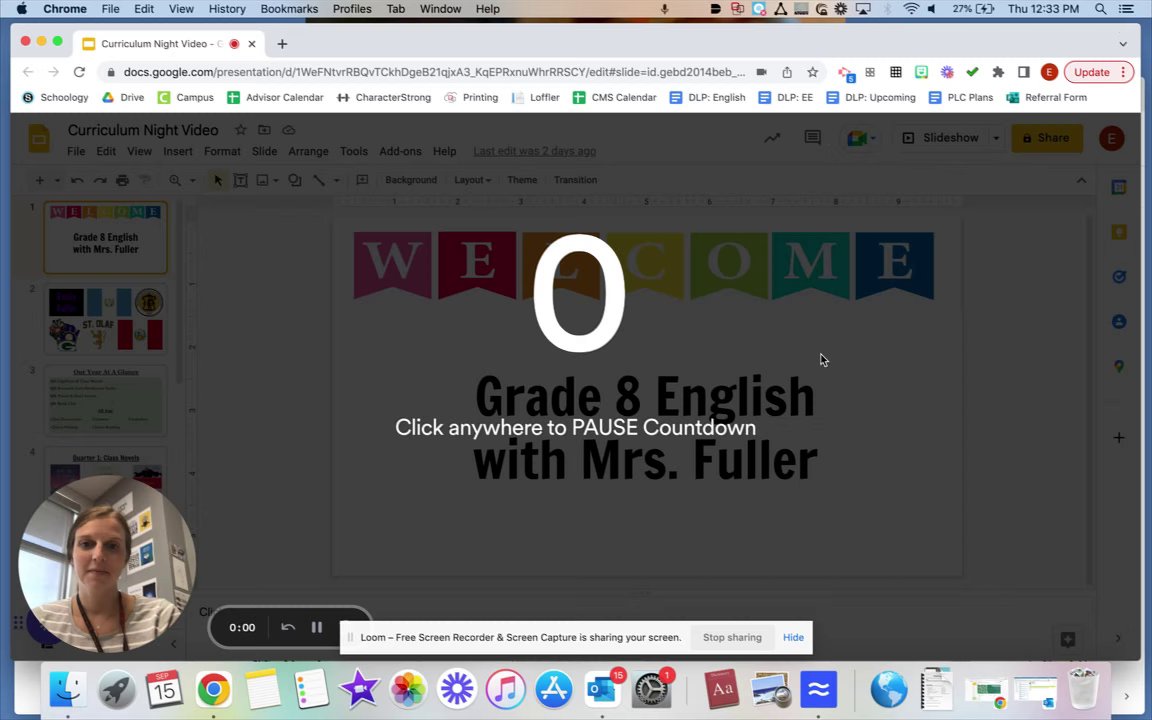Open the comment history icon
1152x720 pixels.
tap(813, 138)
